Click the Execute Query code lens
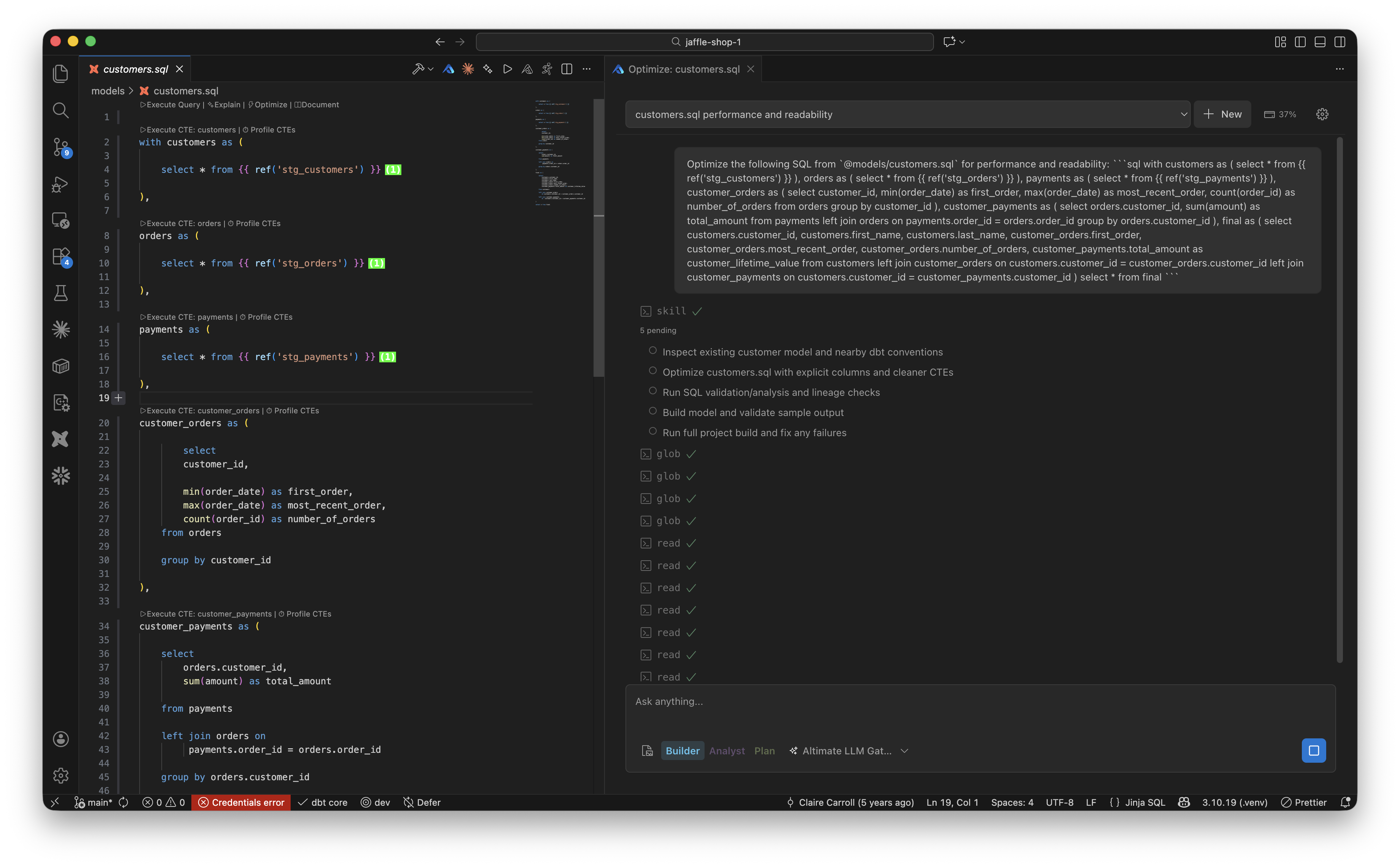This screenshot has height=867, width=1400. click(170, 104)
